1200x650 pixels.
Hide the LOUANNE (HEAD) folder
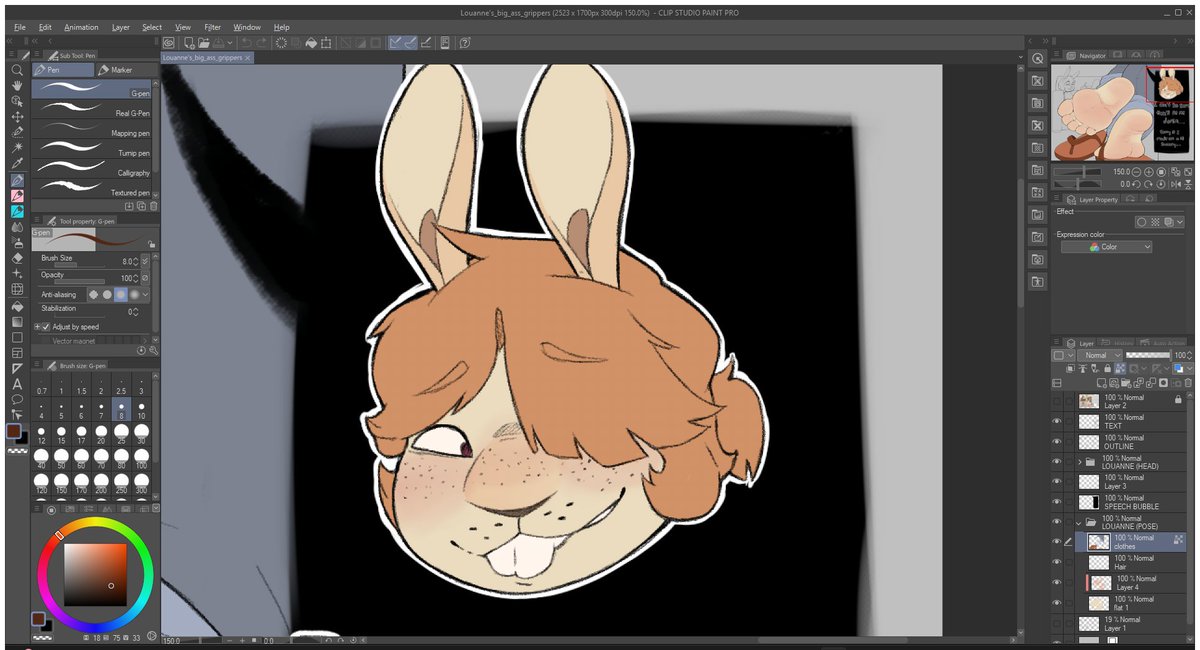pos(1057,461)
